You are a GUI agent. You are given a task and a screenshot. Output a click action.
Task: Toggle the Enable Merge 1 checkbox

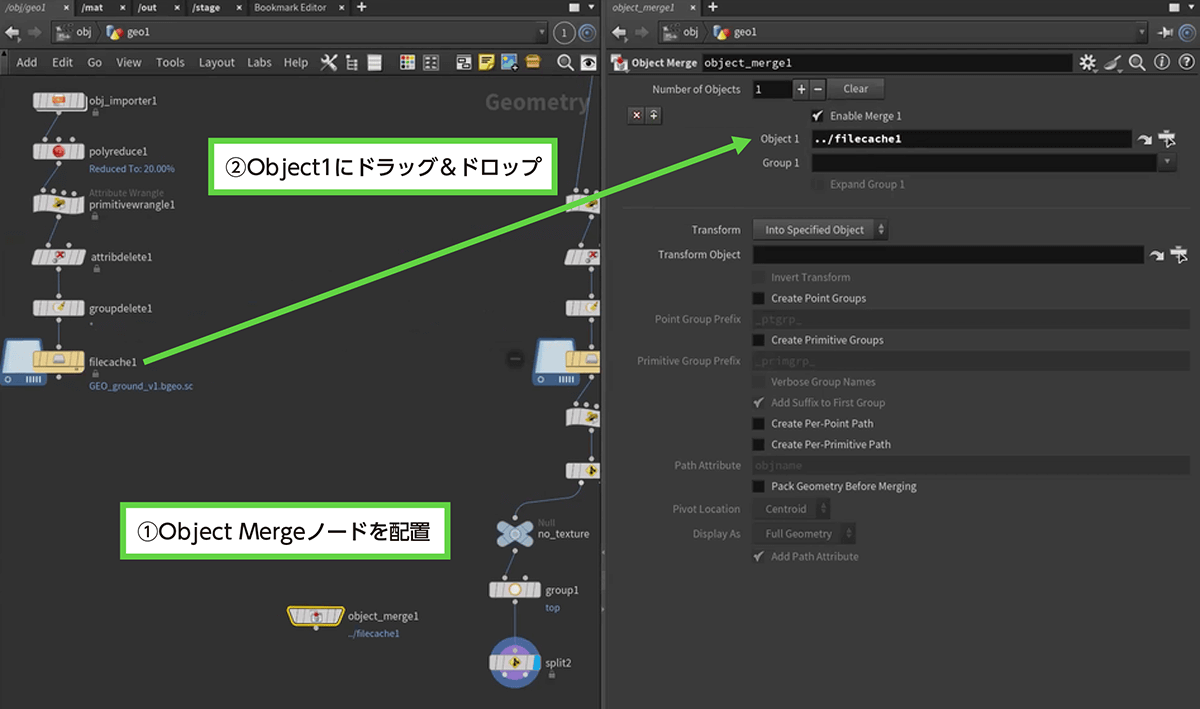point(817,116)
